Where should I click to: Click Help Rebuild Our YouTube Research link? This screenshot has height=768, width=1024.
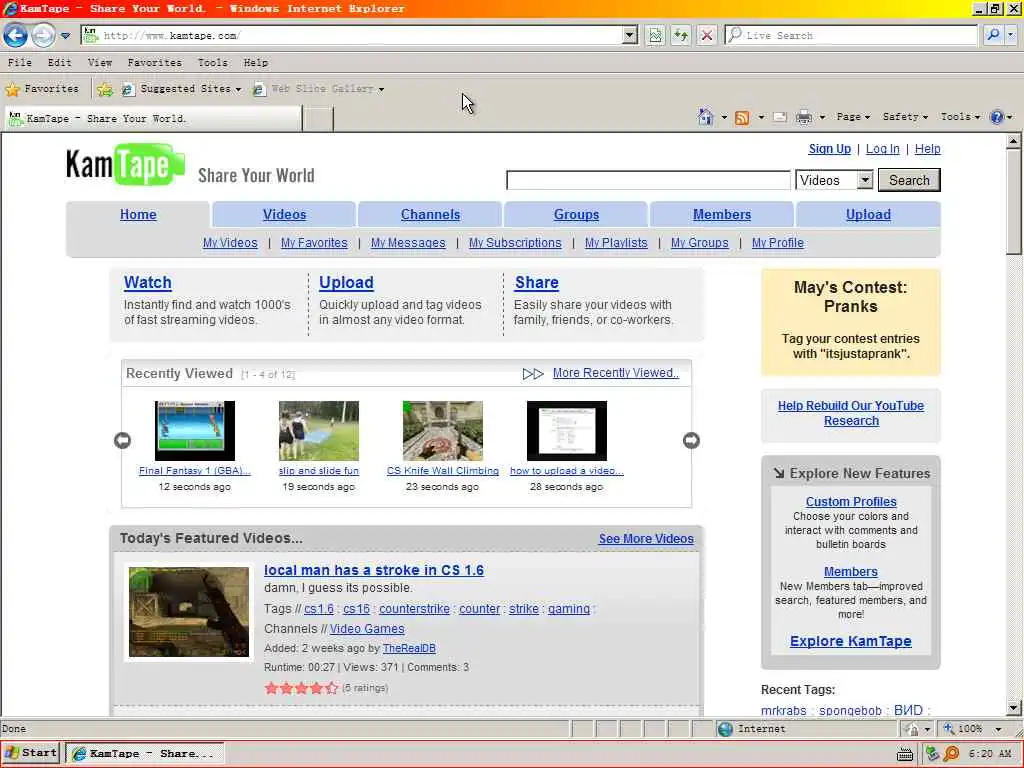point(851,413)
